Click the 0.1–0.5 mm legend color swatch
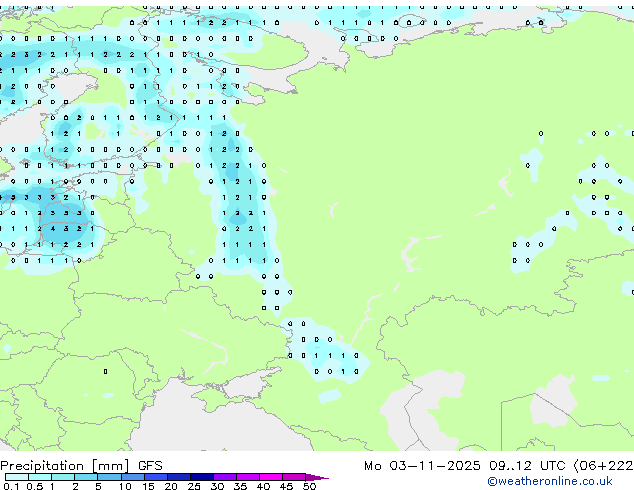Image resolution: width=634 pixels, height=490 pixels. coord(17,477)
